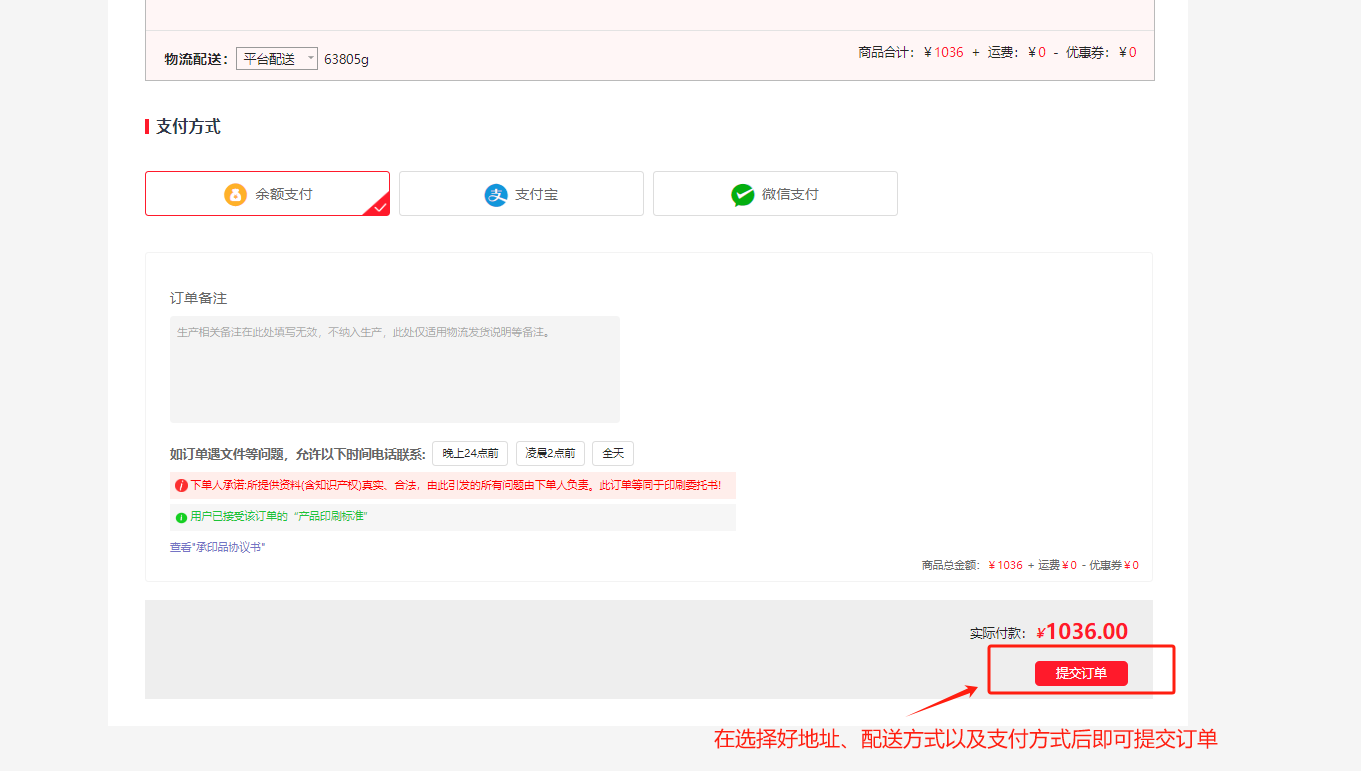This screenshot has width=1361, height=779.
Task: Click the ¥1036.00 实际付款 amount
Action: [x=1082, y=632]
